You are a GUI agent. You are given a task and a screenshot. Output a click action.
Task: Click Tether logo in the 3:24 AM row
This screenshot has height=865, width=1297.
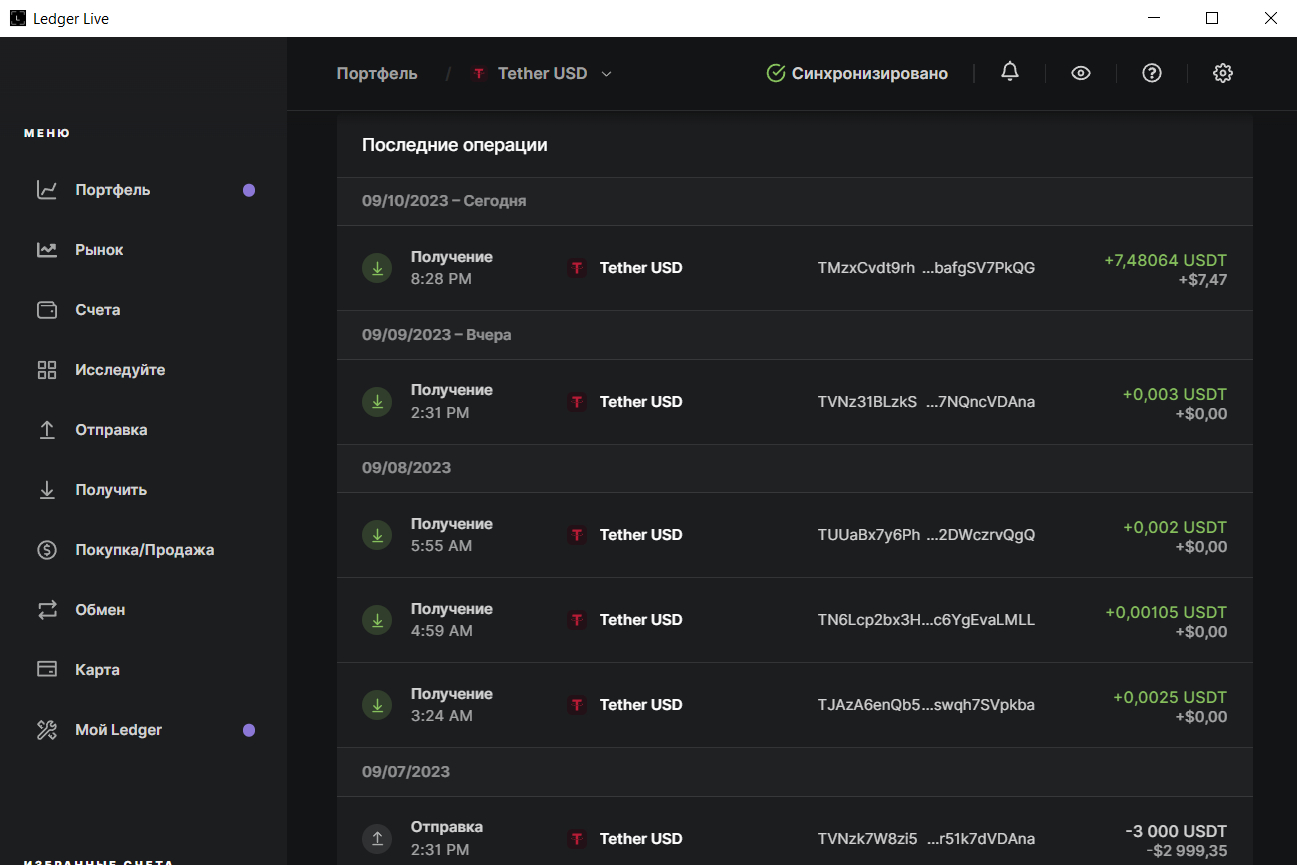pos(577,705)
